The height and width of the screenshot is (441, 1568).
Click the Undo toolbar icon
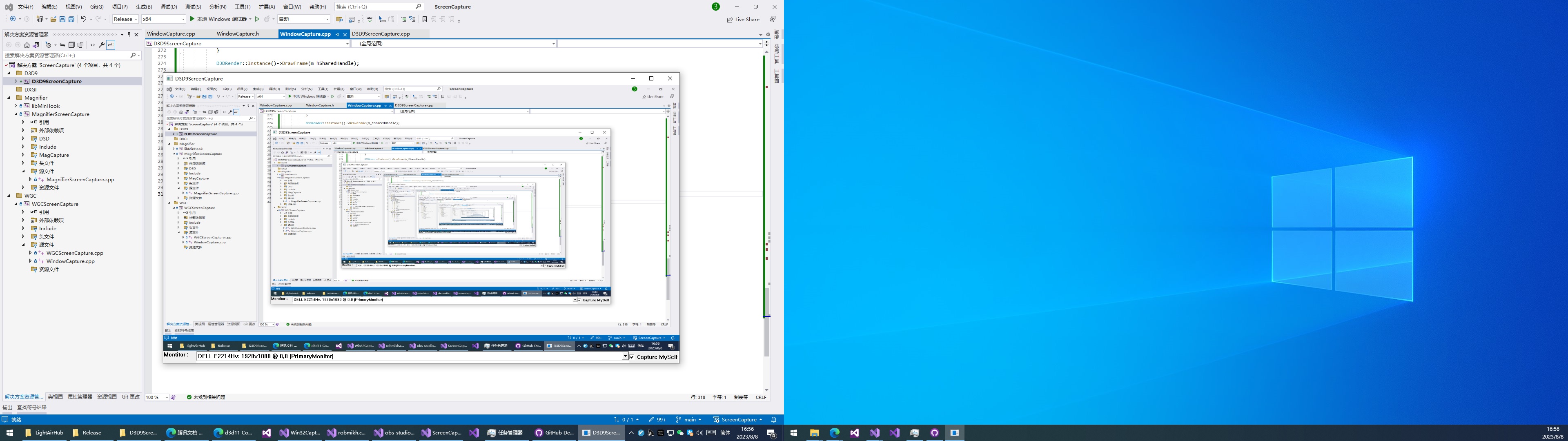point(83,19)
